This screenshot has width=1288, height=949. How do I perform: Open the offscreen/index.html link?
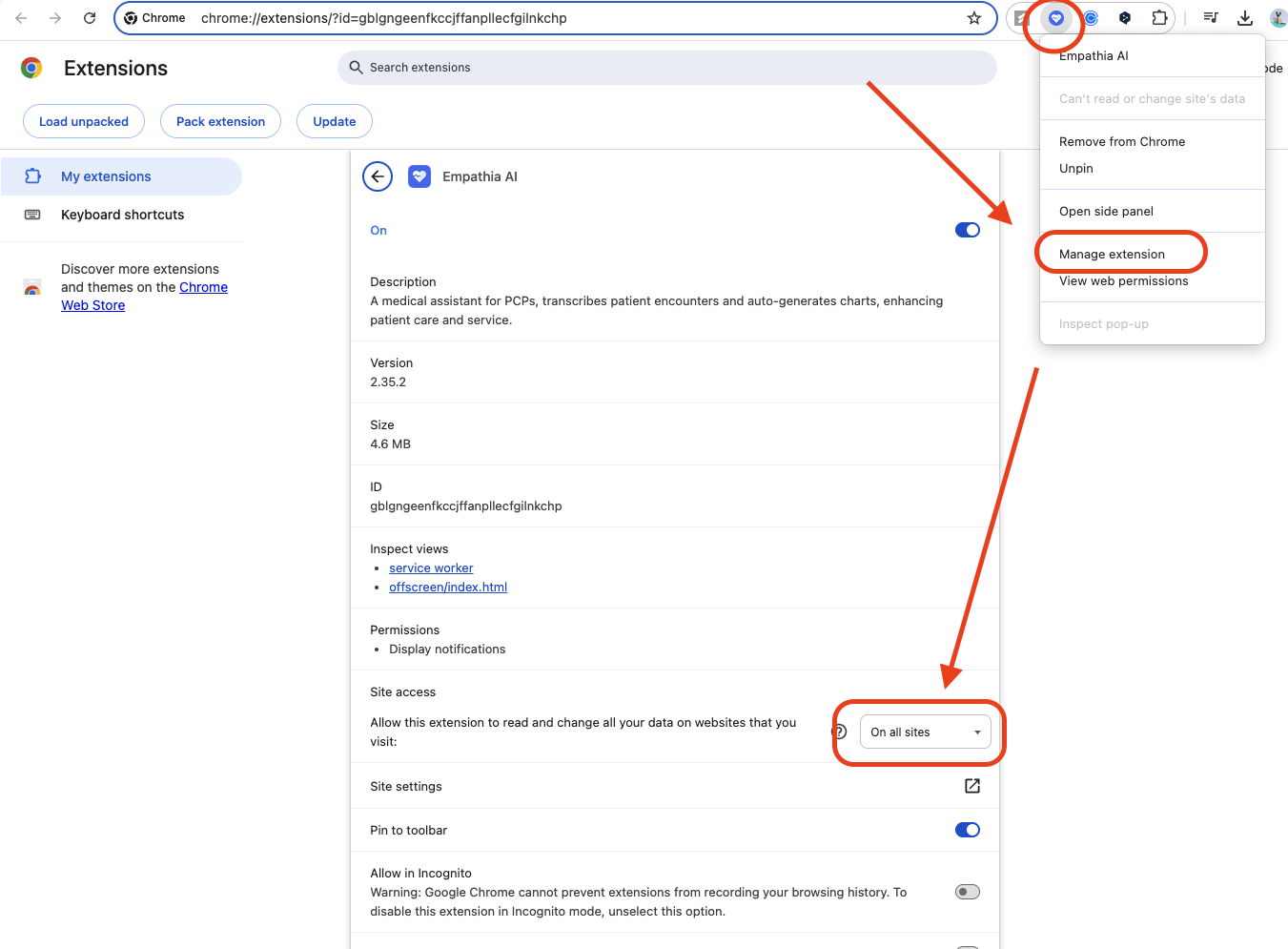coord(448,587)
